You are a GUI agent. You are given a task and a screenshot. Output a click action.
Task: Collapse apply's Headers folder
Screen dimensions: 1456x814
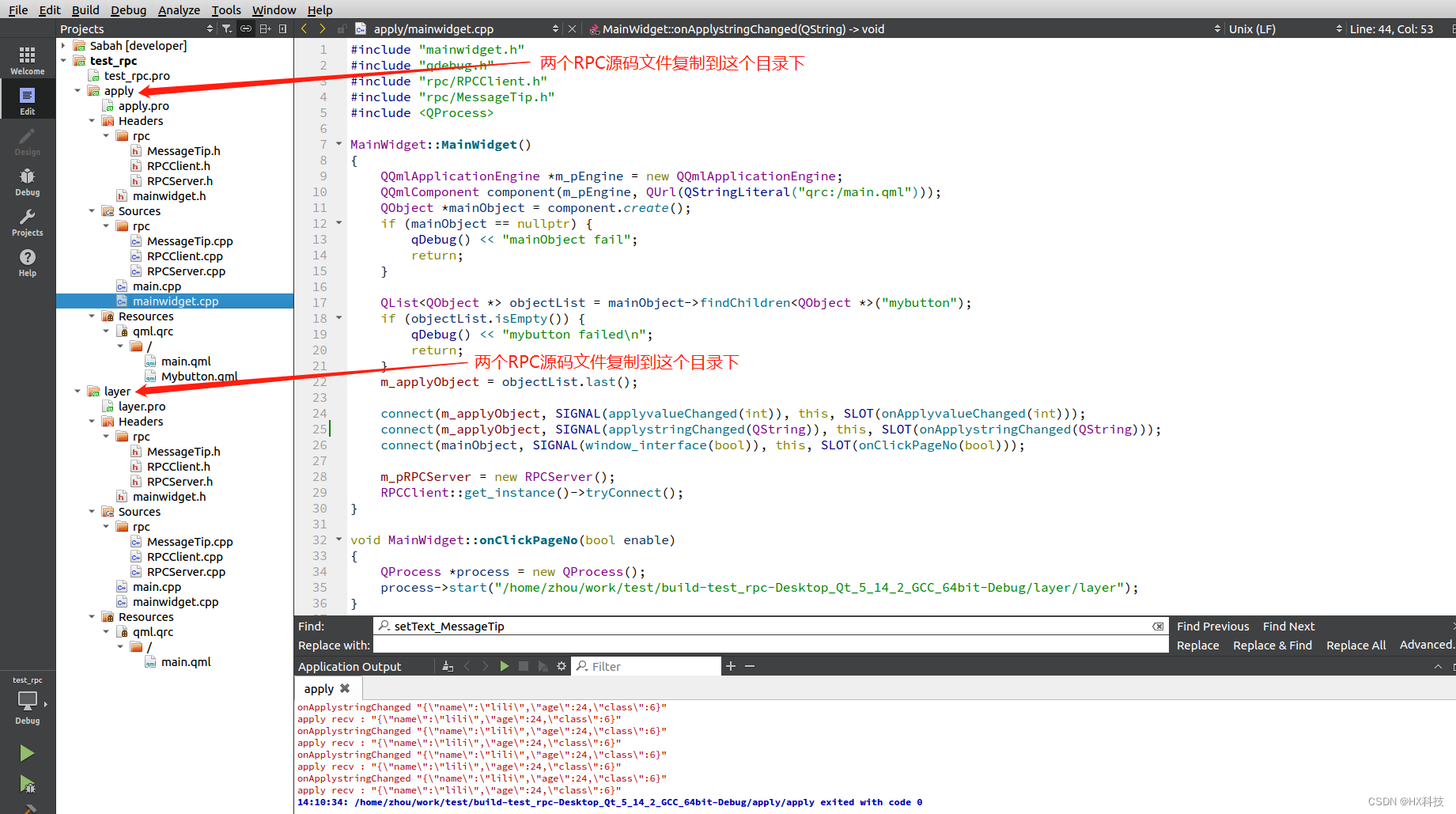pos(92,120)
